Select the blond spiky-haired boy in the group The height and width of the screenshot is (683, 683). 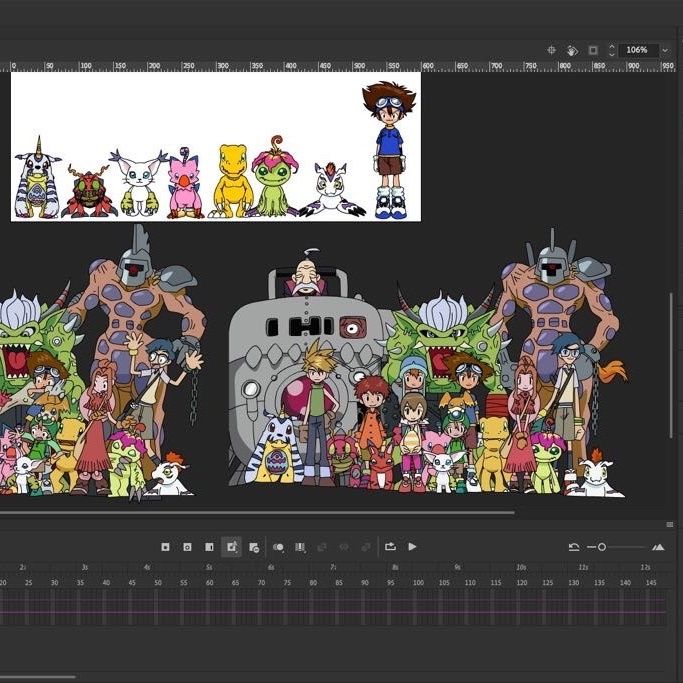[318, 413]
